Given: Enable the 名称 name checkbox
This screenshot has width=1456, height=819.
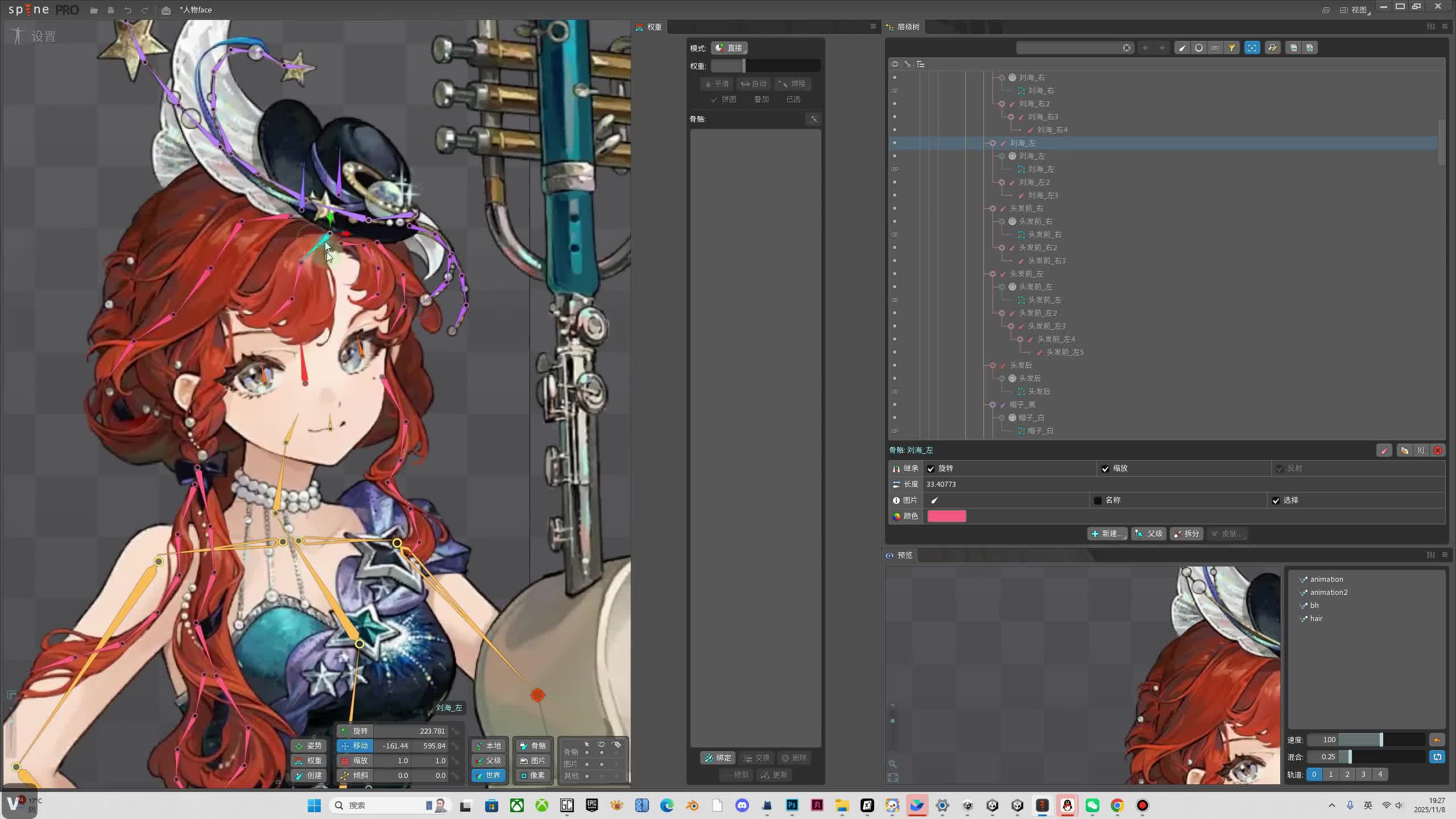Looking at the screenshot, I should [x=1098, y=500].
